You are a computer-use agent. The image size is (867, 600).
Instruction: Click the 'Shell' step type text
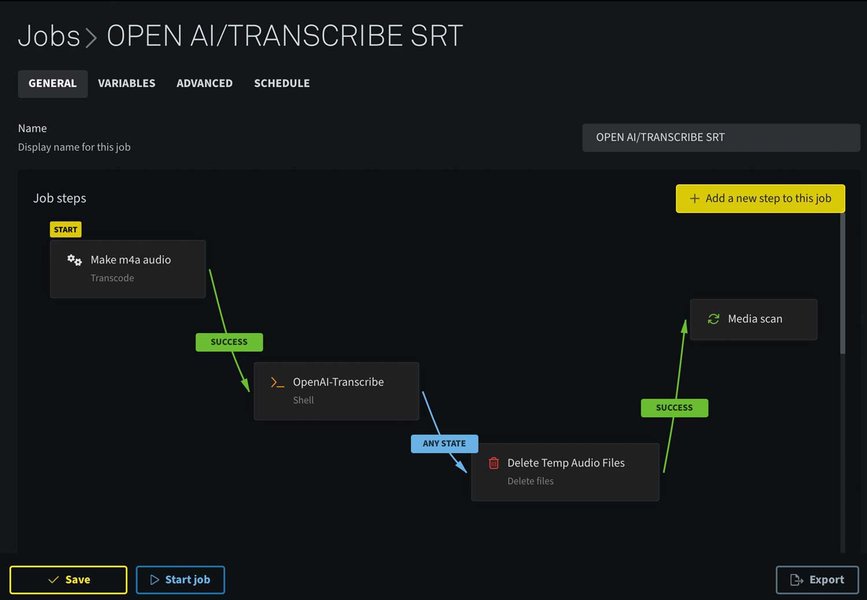pos(303,400)
